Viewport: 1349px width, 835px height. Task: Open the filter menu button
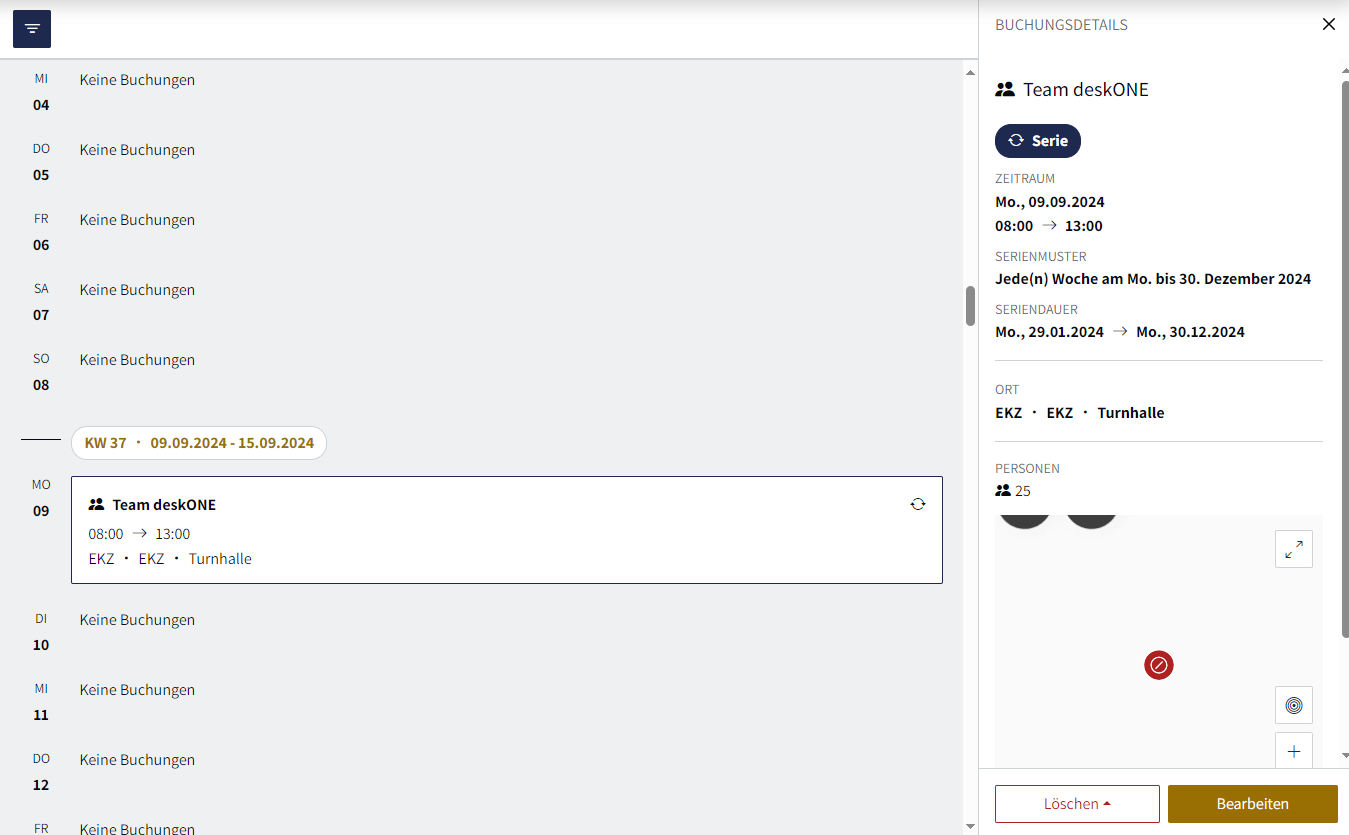point(32,28)
